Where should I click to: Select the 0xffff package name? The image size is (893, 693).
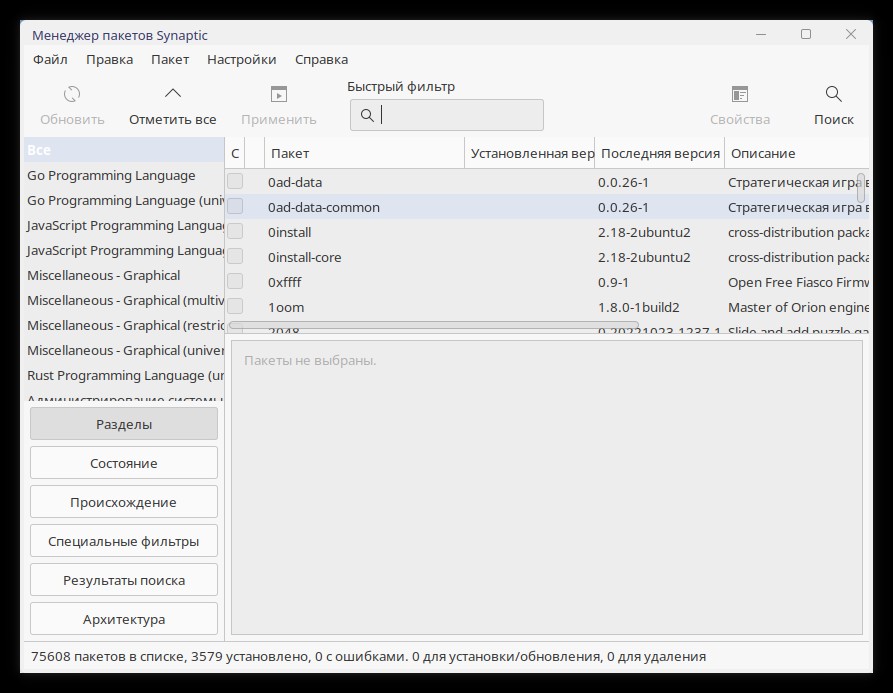tap(285, 282)
